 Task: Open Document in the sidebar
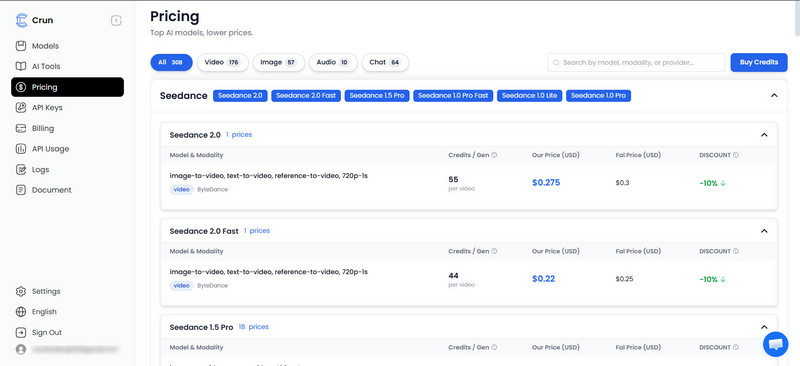[67, 190]
